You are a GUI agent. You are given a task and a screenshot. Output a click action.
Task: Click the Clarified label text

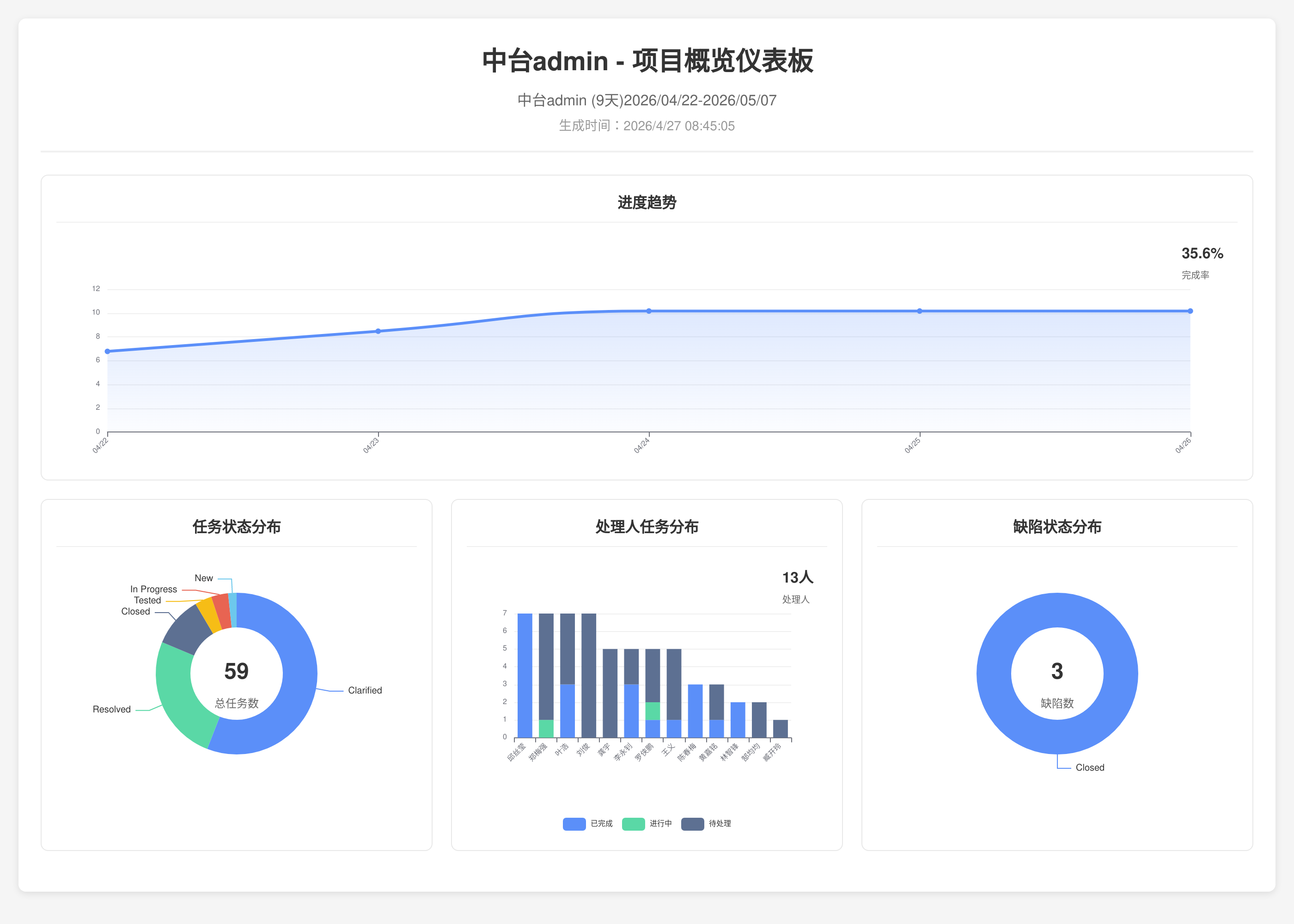point(365,690)
